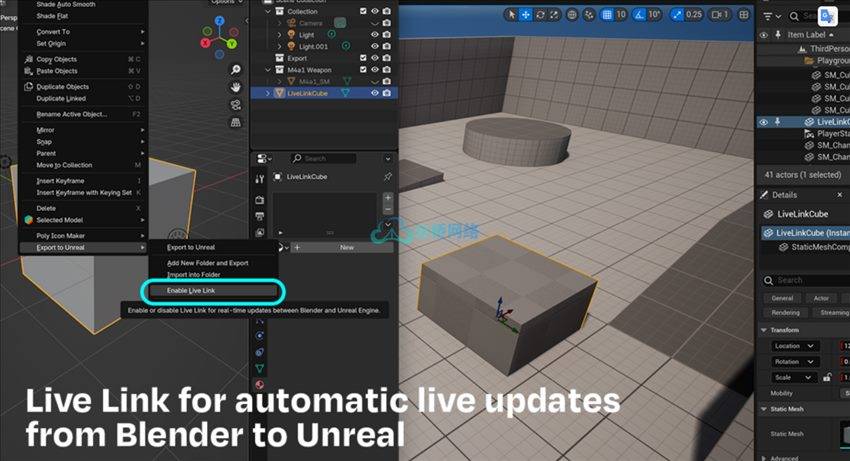Image resolution: width=850 pixels, height=461 pixels.
Task: Close the Details panel tab
Action: click(840, 195)
